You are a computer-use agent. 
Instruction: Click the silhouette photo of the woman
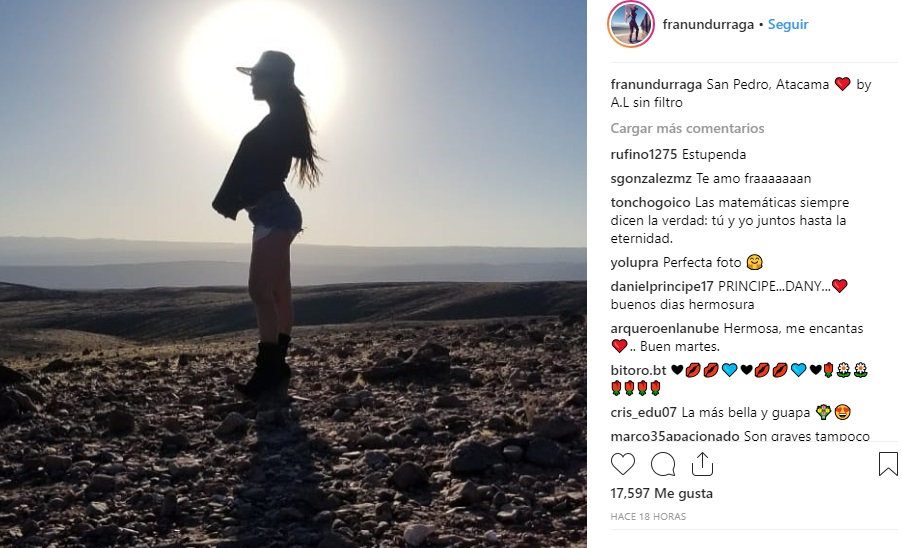293,274
